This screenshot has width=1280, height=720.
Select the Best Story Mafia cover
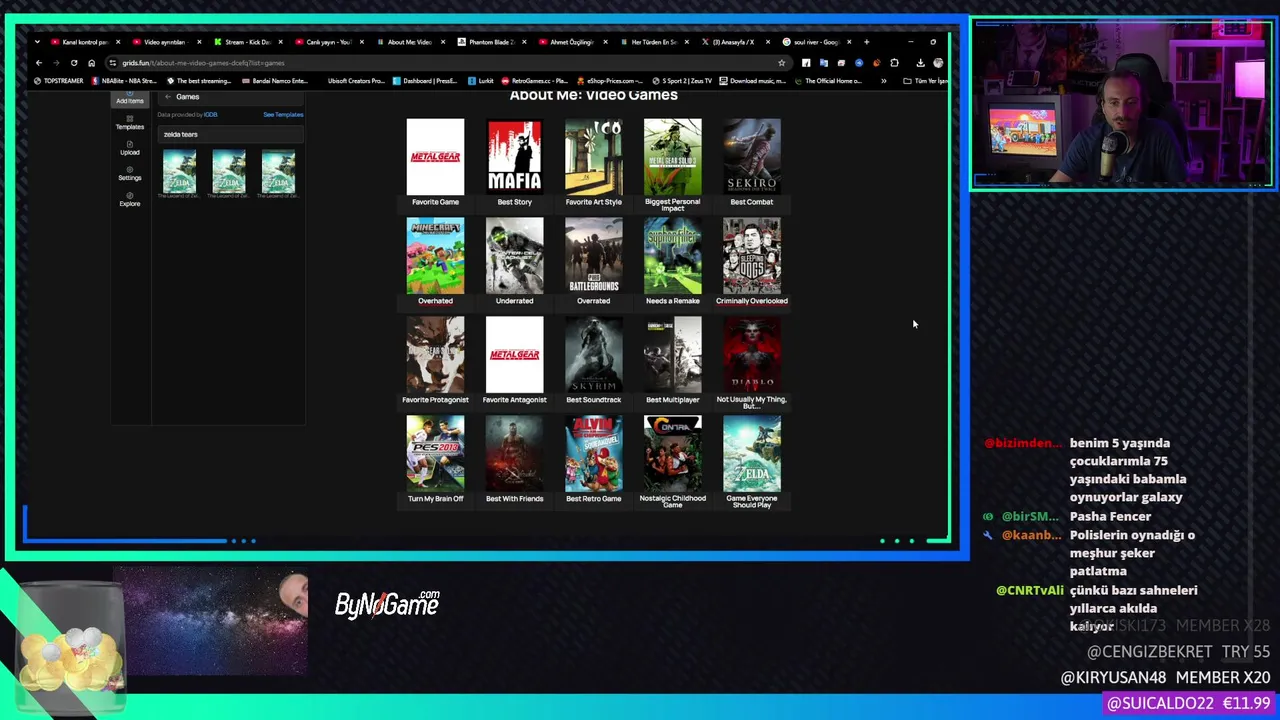(x=514, y=157)
